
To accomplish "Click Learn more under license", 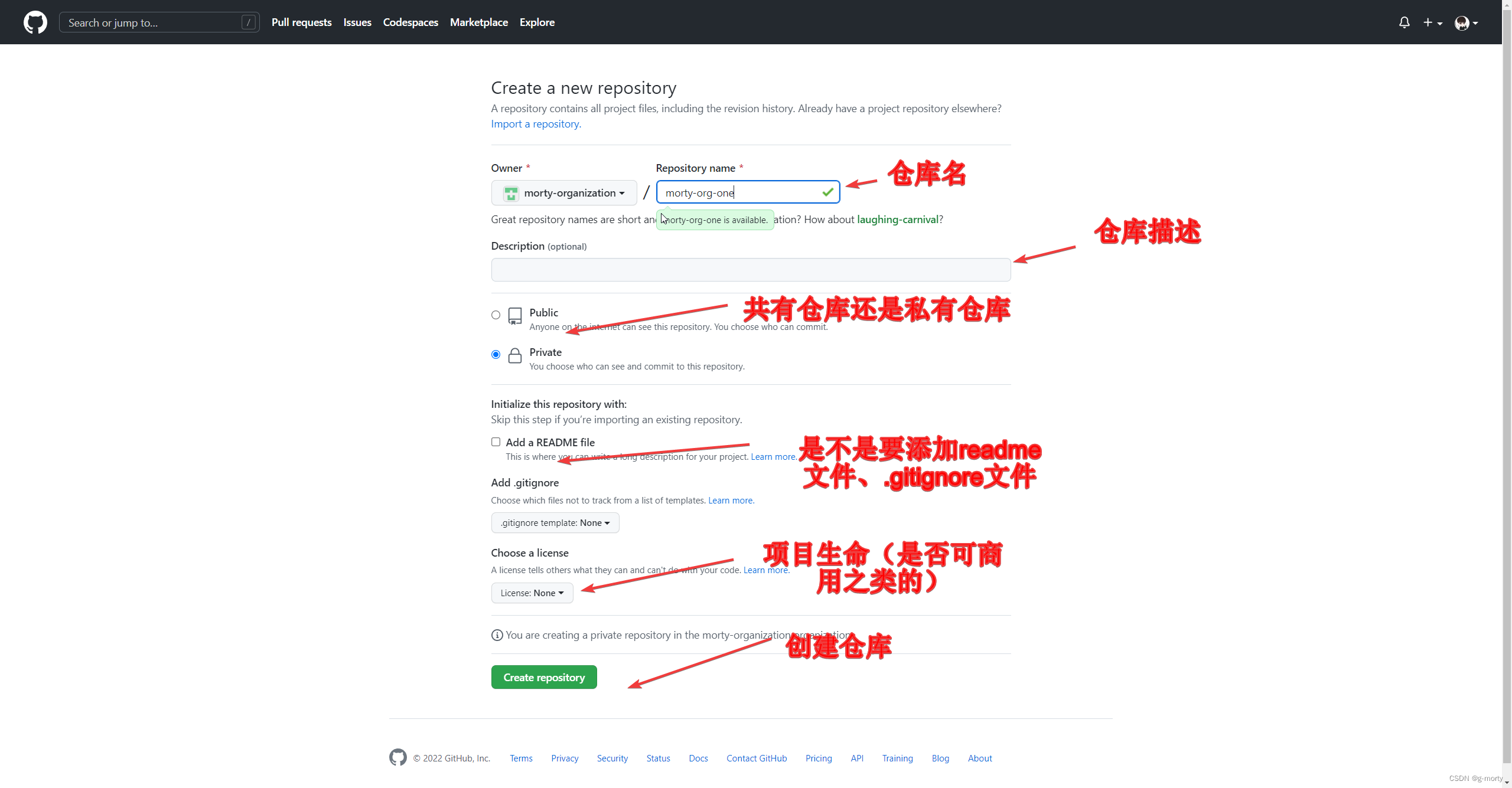I will [x=766, y=570].
